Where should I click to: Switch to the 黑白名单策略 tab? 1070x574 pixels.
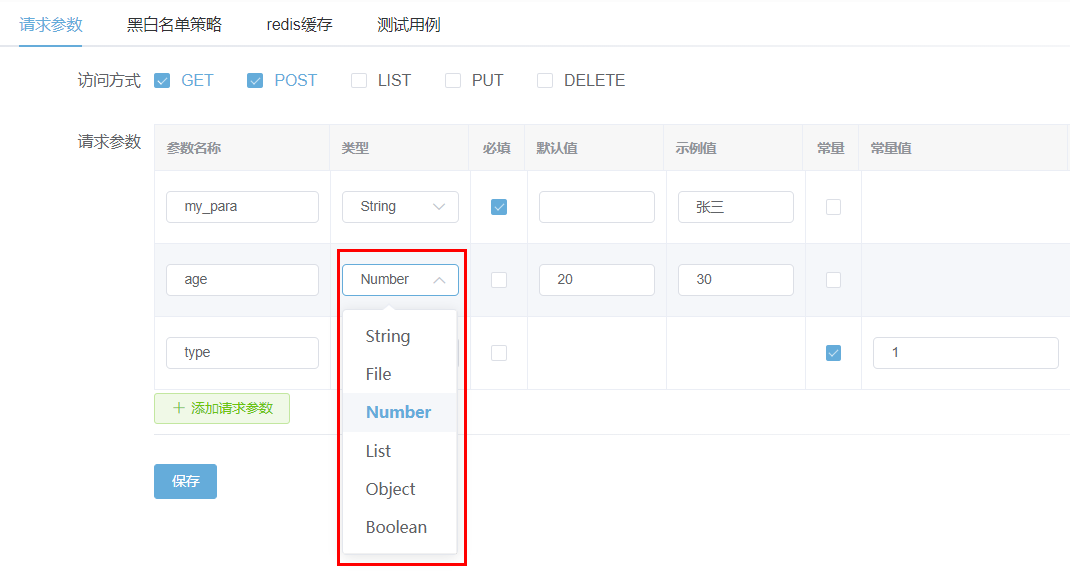click(174, 25)
